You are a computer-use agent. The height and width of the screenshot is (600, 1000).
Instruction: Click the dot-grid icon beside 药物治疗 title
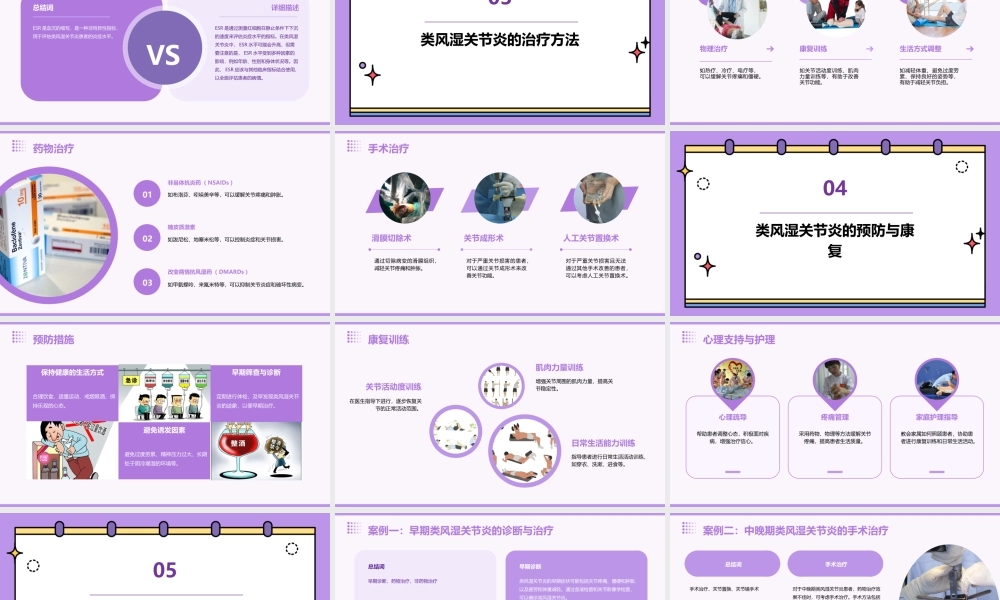coord(18,146)
